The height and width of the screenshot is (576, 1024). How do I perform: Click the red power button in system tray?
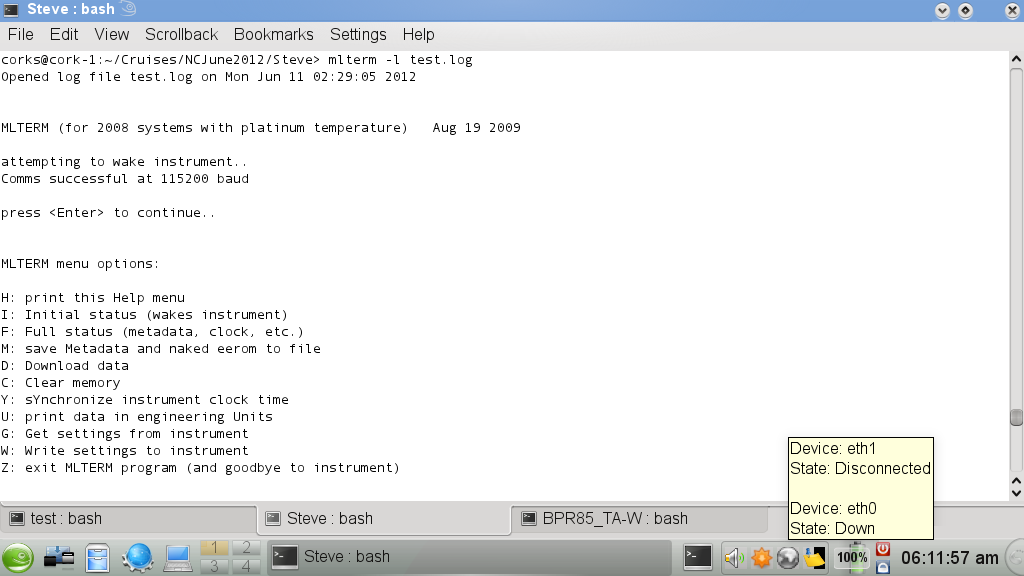[x=883, y=550]
